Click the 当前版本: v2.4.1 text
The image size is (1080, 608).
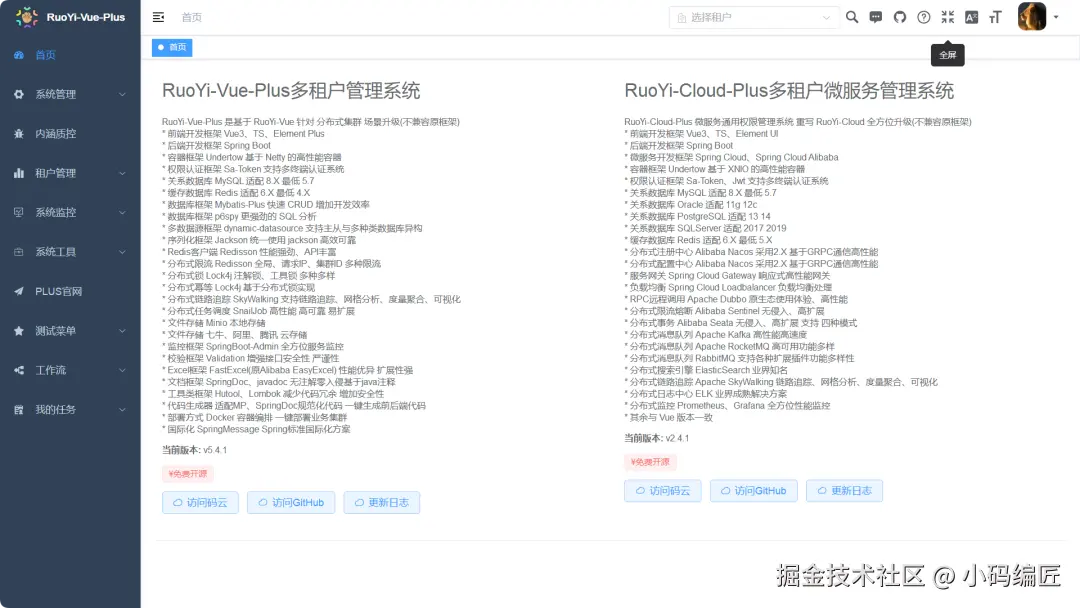click(x=656, y=439)
